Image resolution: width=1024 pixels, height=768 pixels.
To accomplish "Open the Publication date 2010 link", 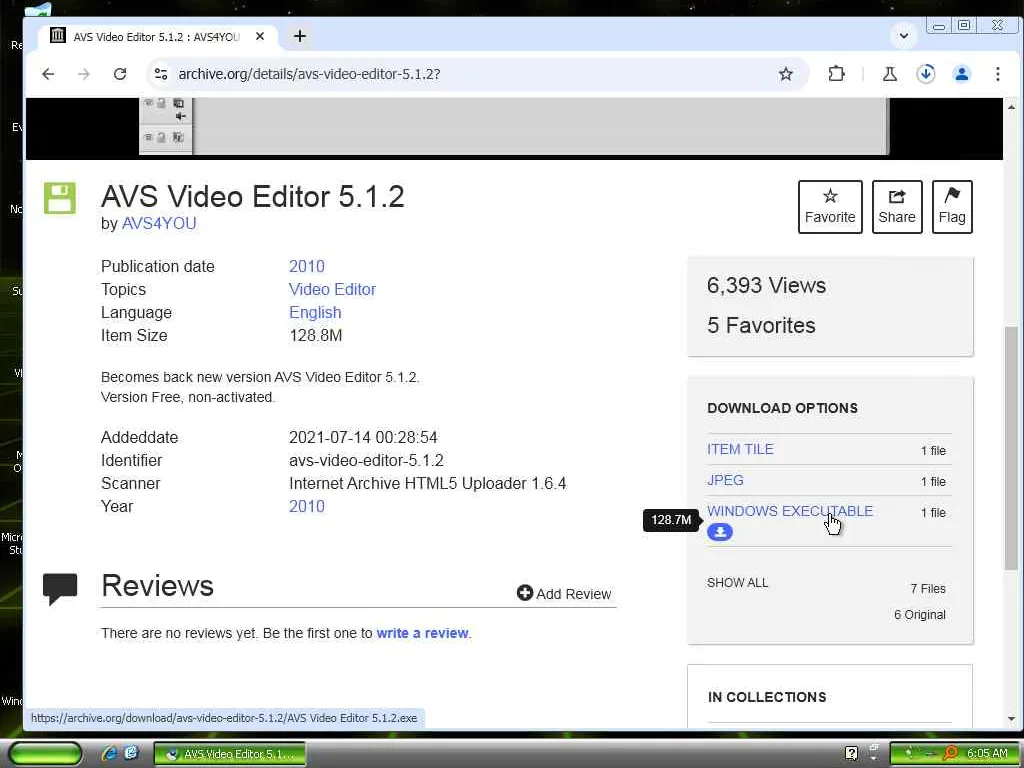I will [306, 266].
